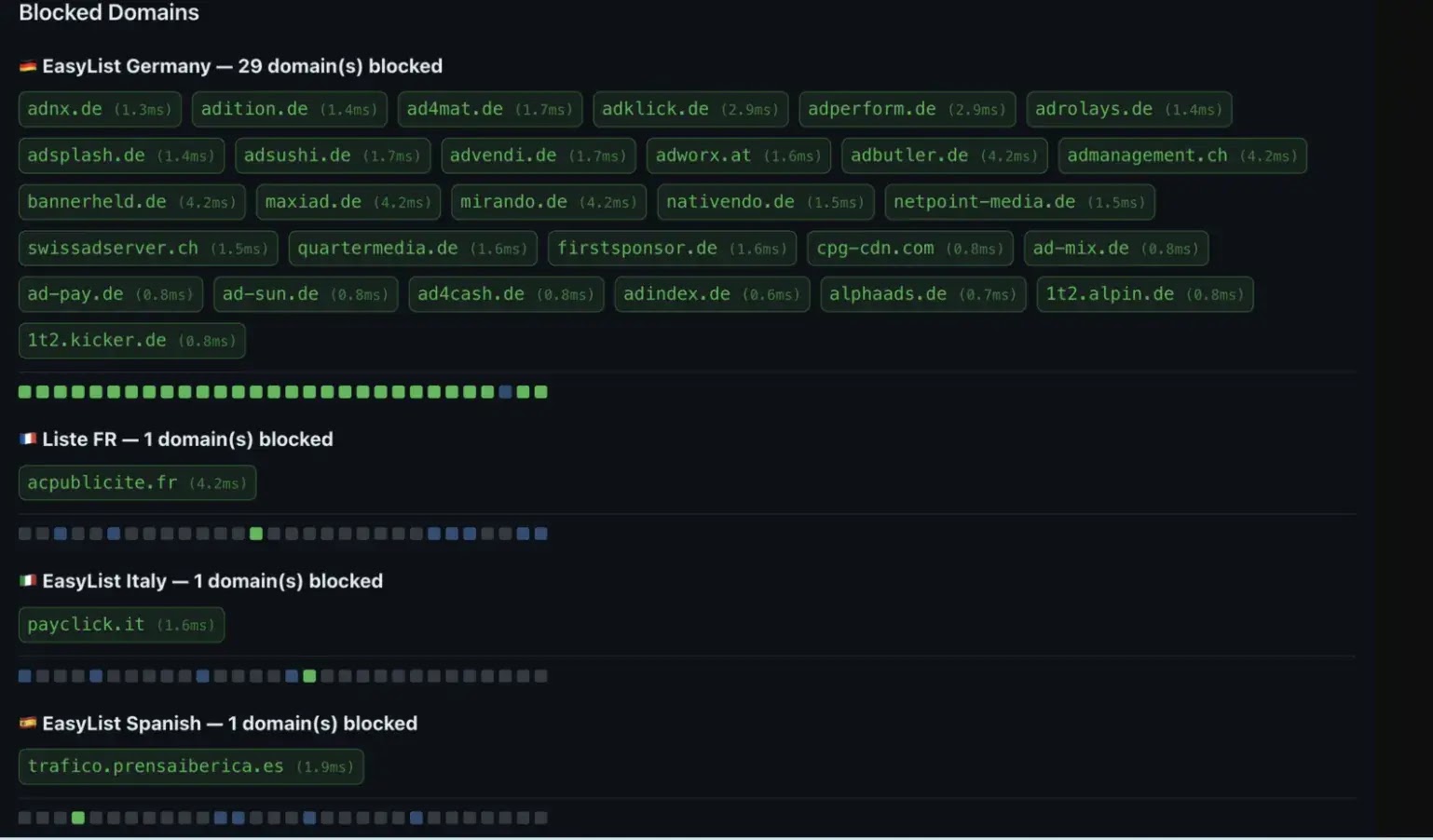Click the 1t2.kicker.de chip
This screenshot has width=1433, height=840.
(x=132, y=341)
